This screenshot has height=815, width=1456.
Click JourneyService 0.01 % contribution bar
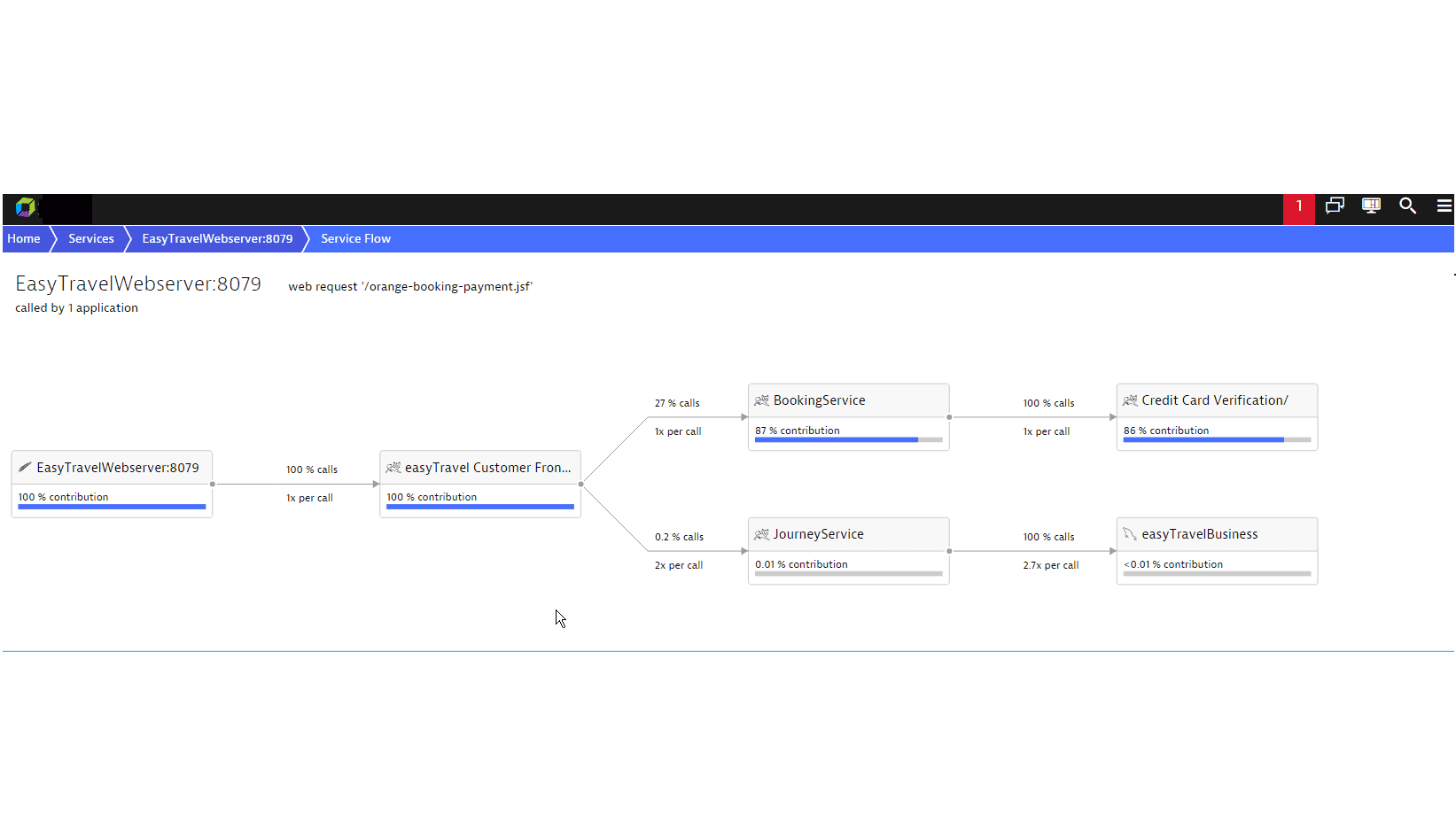tap(849, 573)
